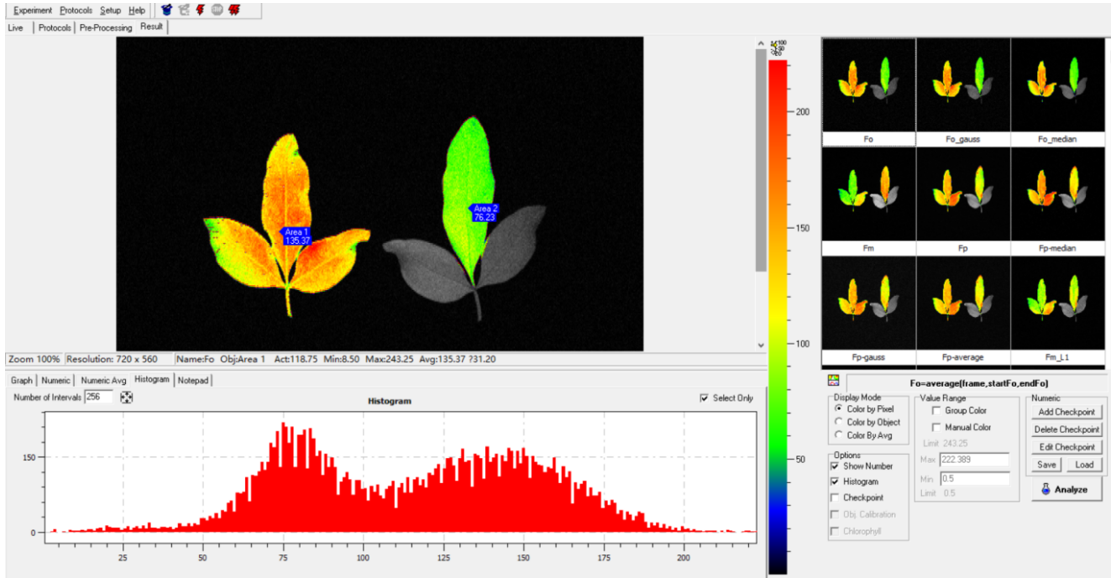Click the single red lightning bolt icon
The height and width of the screenshot is (582, 1117).
pos(200,10)
